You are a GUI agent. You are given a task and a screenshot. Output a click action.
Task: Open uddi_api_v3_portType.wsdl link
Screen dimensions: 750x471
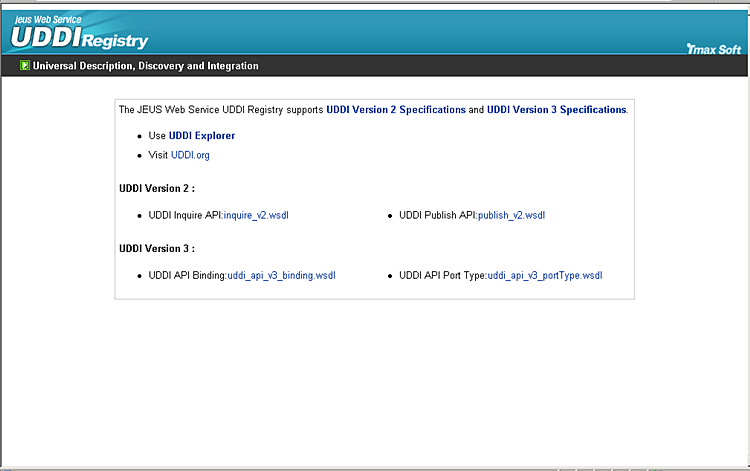point(545,275)
